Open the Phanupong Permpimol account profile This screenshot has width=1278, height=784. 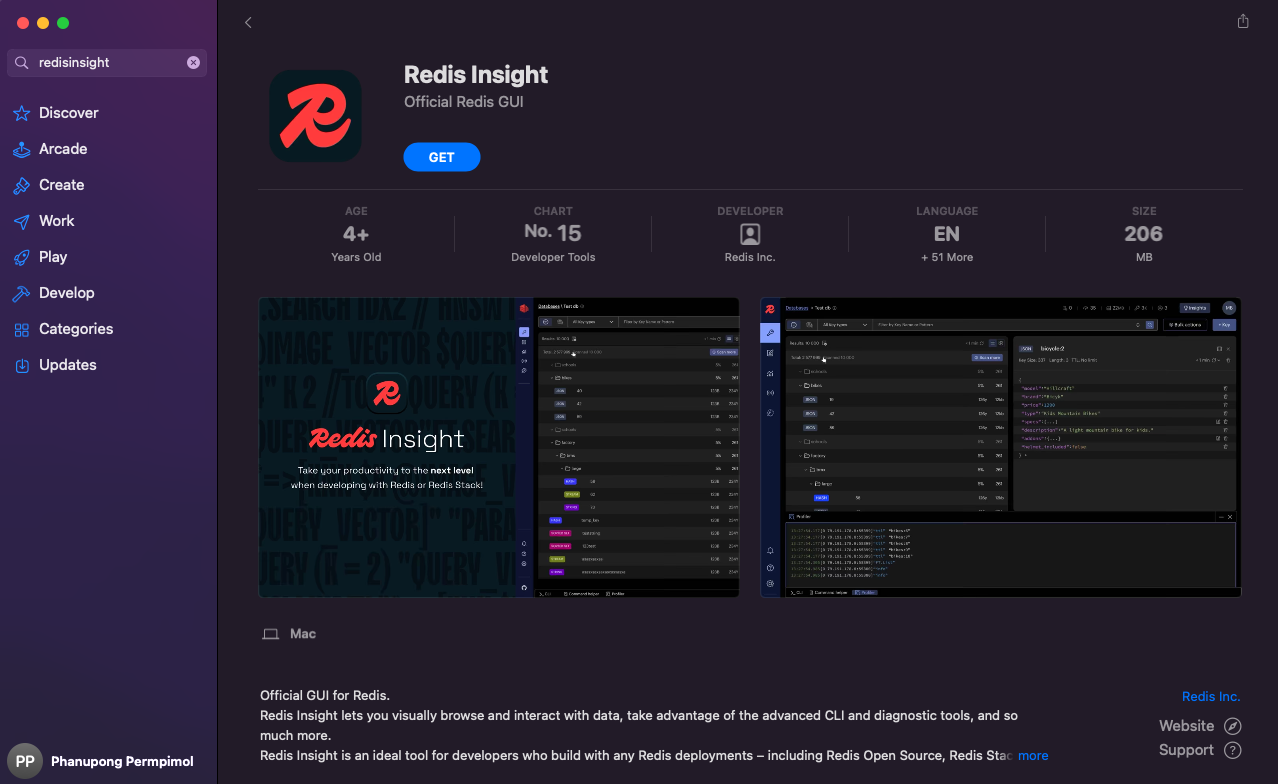coord(107,761)
